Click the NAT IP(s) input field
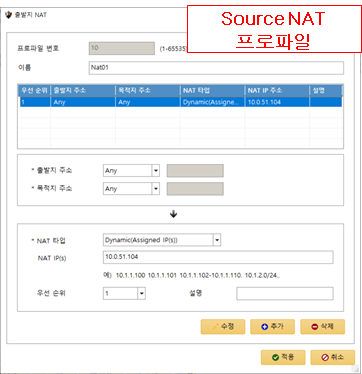The width and height of the screenshot is (362, 374). pos(218,257)
